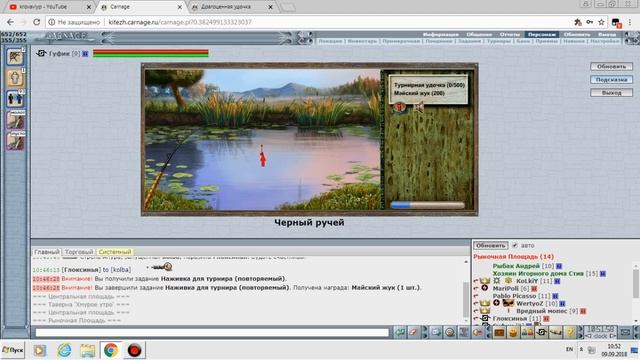Click the red round icon beside the speaker
The width and height of the screenshot is (640, 360).
coord(400,107)
